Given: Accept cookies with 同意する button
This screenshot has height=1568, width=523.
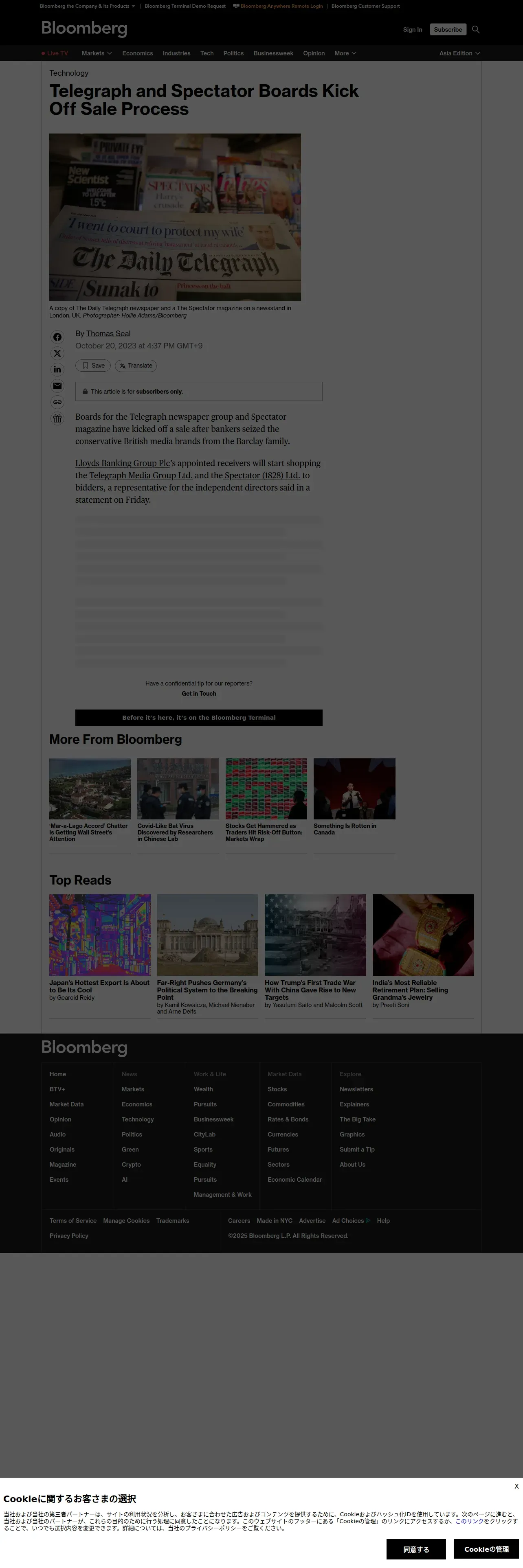Looking at the screenshot, I should tap(416, 1549).
